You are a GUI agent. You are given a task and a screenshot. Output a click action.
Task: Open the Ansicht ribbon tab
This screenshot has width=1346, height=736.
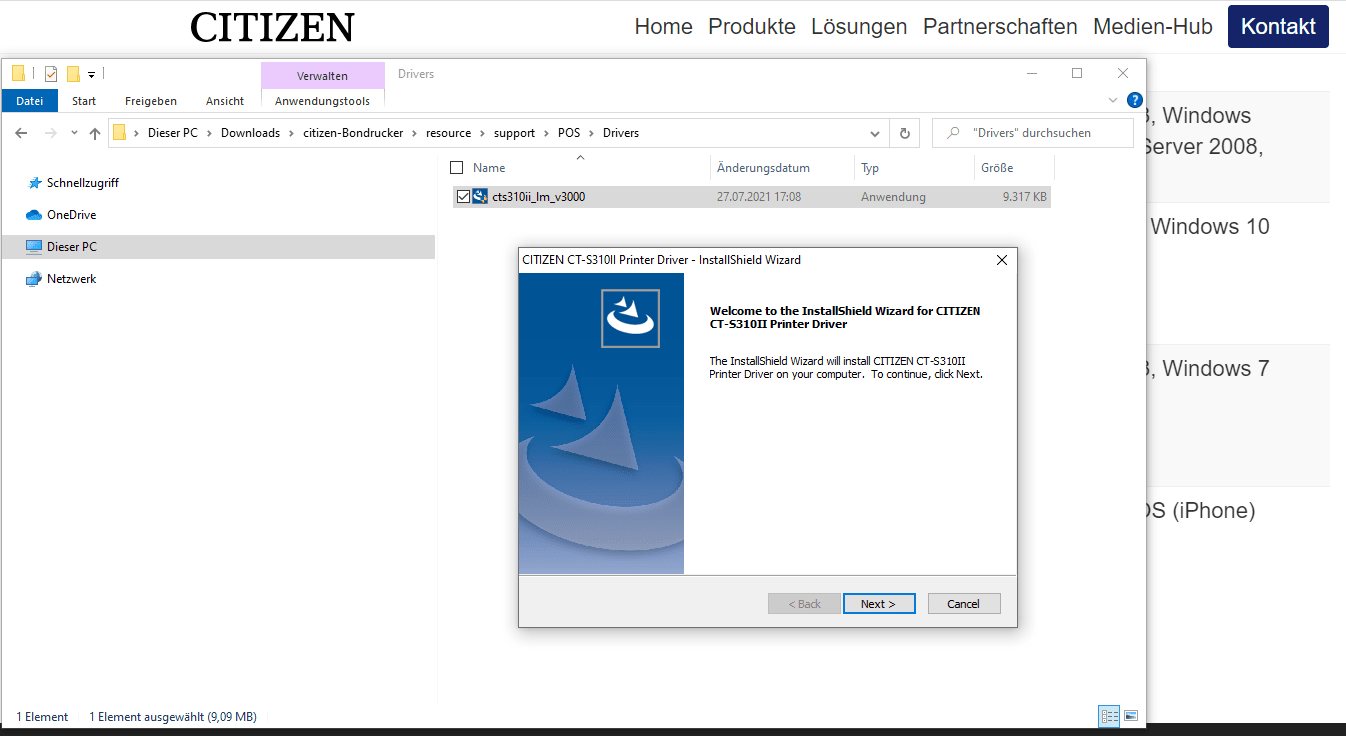pyautogui.click(x=225, y=101)
